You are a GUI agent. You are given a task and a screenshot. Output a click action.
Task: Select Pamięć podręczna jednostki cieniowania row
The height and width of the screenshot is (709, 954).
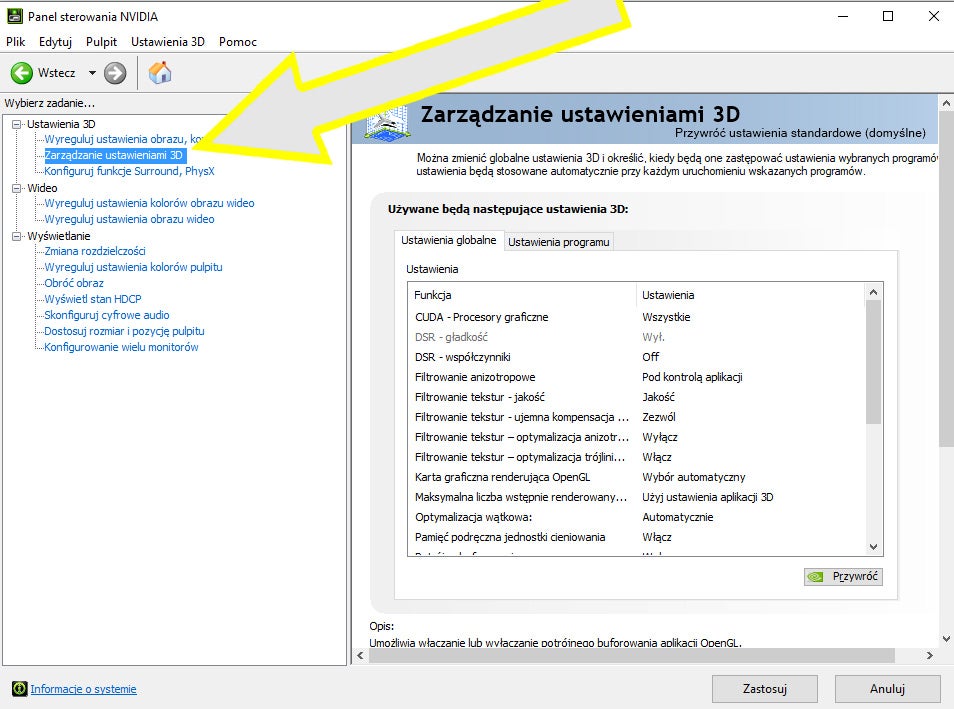(636, 537)
